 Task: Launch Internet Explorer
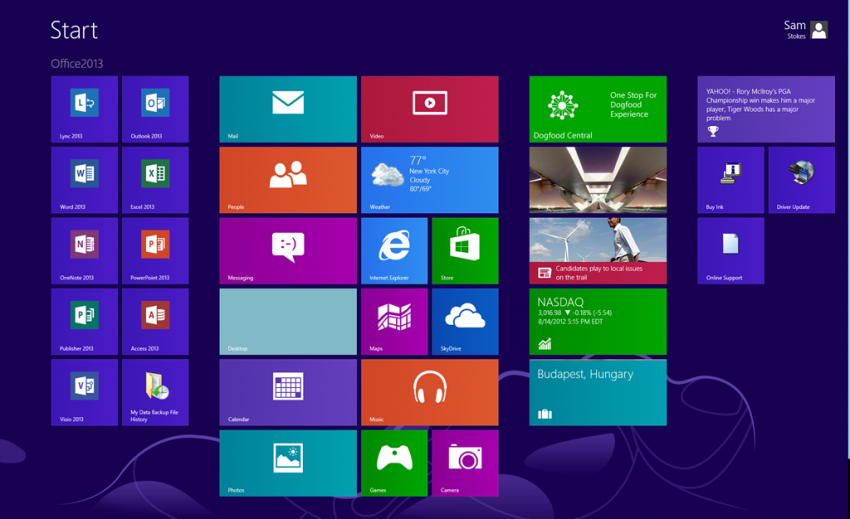point(394,251)
